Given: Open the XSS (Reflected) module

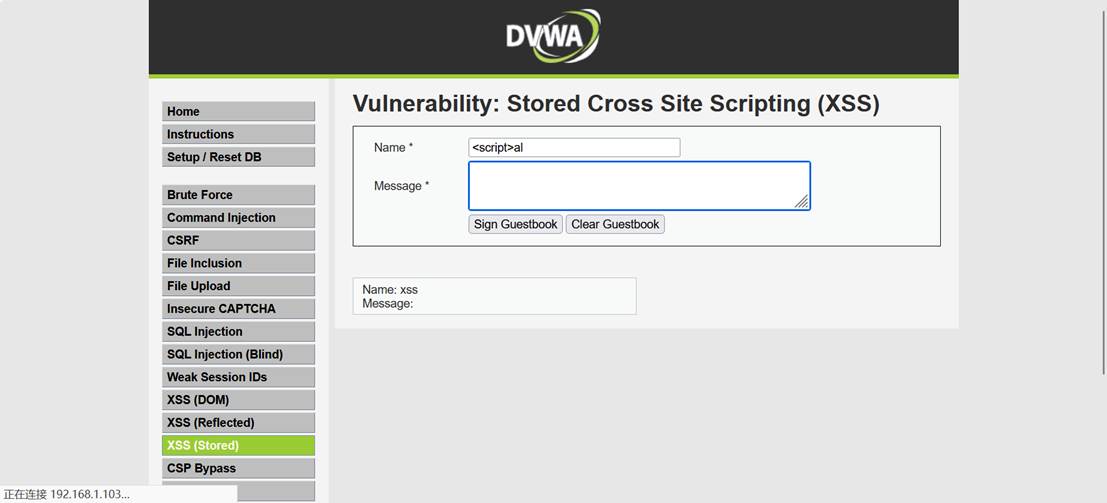Looking at the screenshot, I should pyautogui.click(x=239, y=422).
